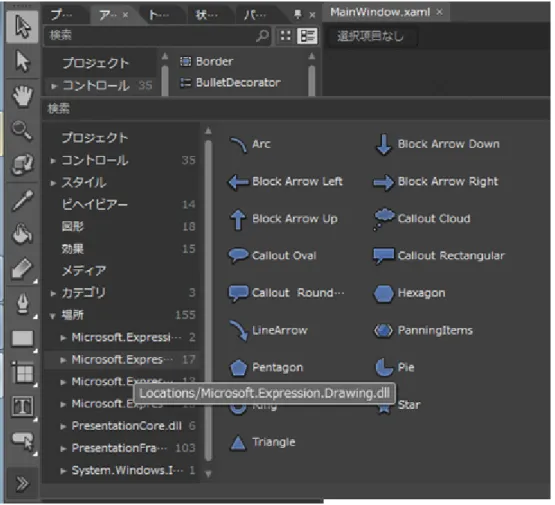Expand the スタイル category
The image size is (555, 505).
pos(53,183)
